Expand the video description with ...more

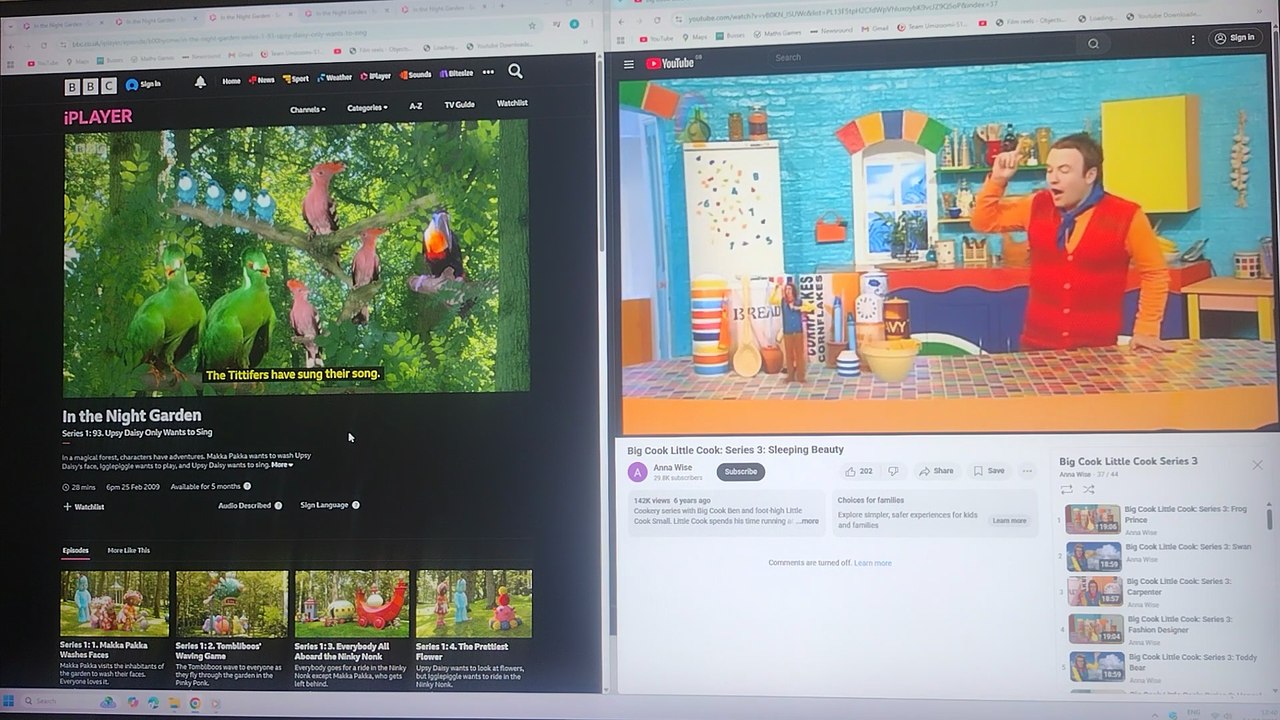(807, 521)
